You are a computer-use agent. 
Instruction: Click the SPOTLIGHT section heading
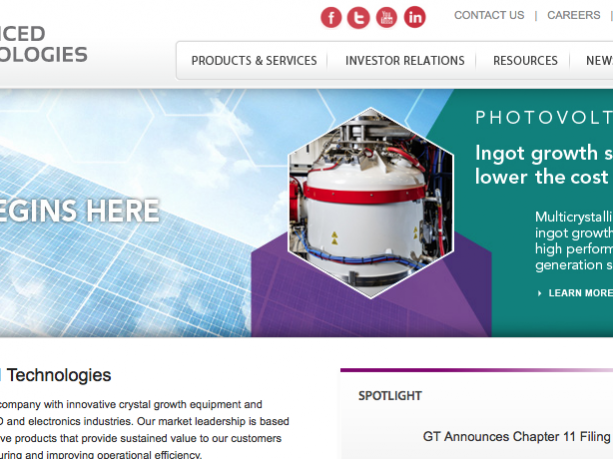[x=390, y=396]
